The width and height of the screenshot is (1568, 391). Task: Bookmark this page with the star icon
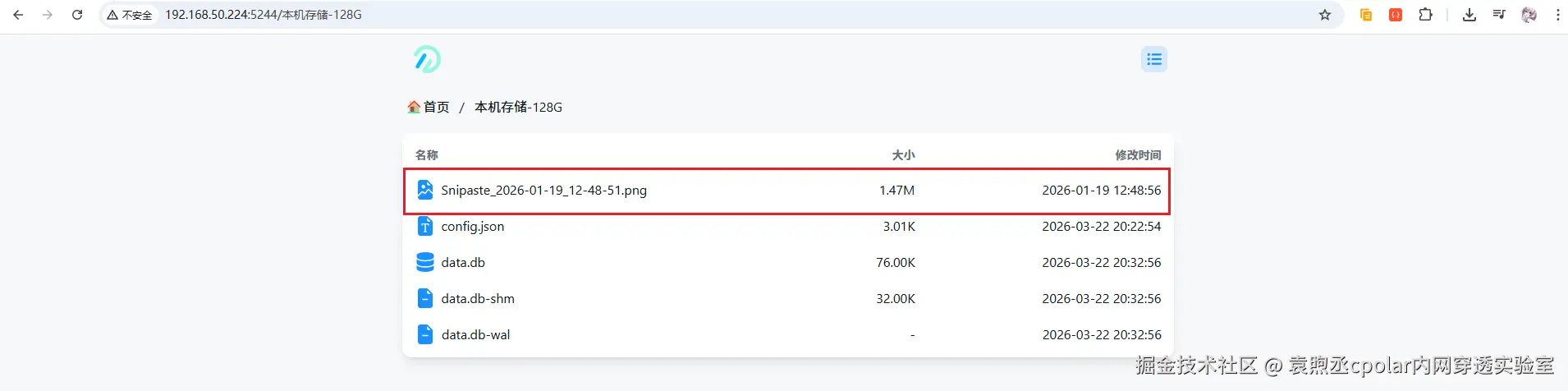(1325, 15)
